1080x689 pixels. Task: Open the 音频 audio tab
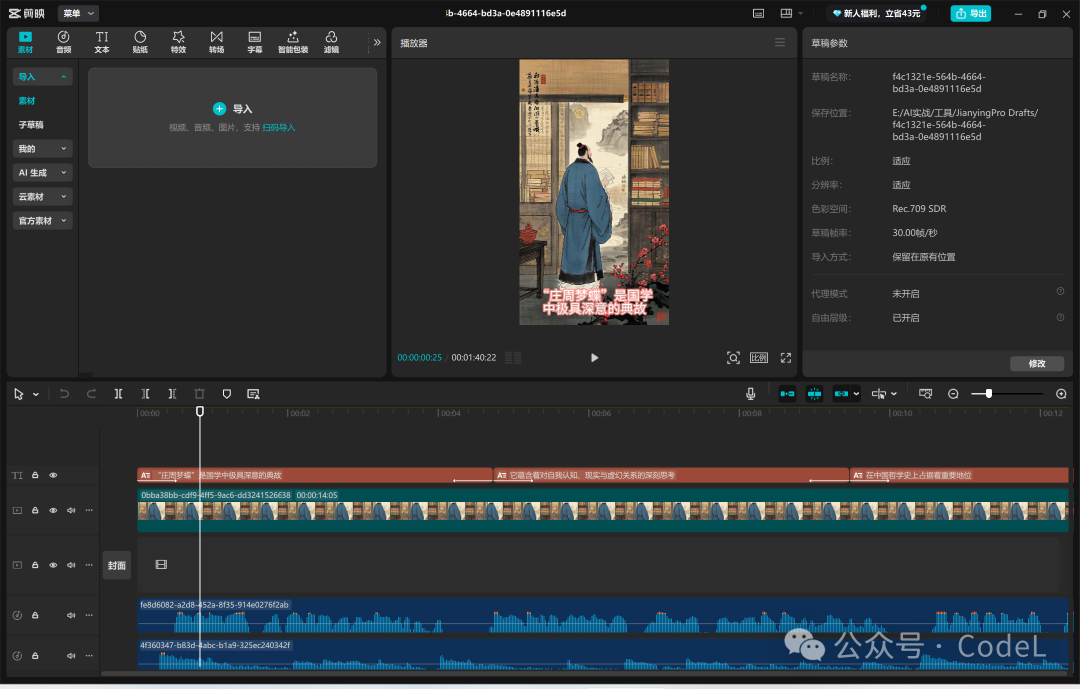[63, 42]
